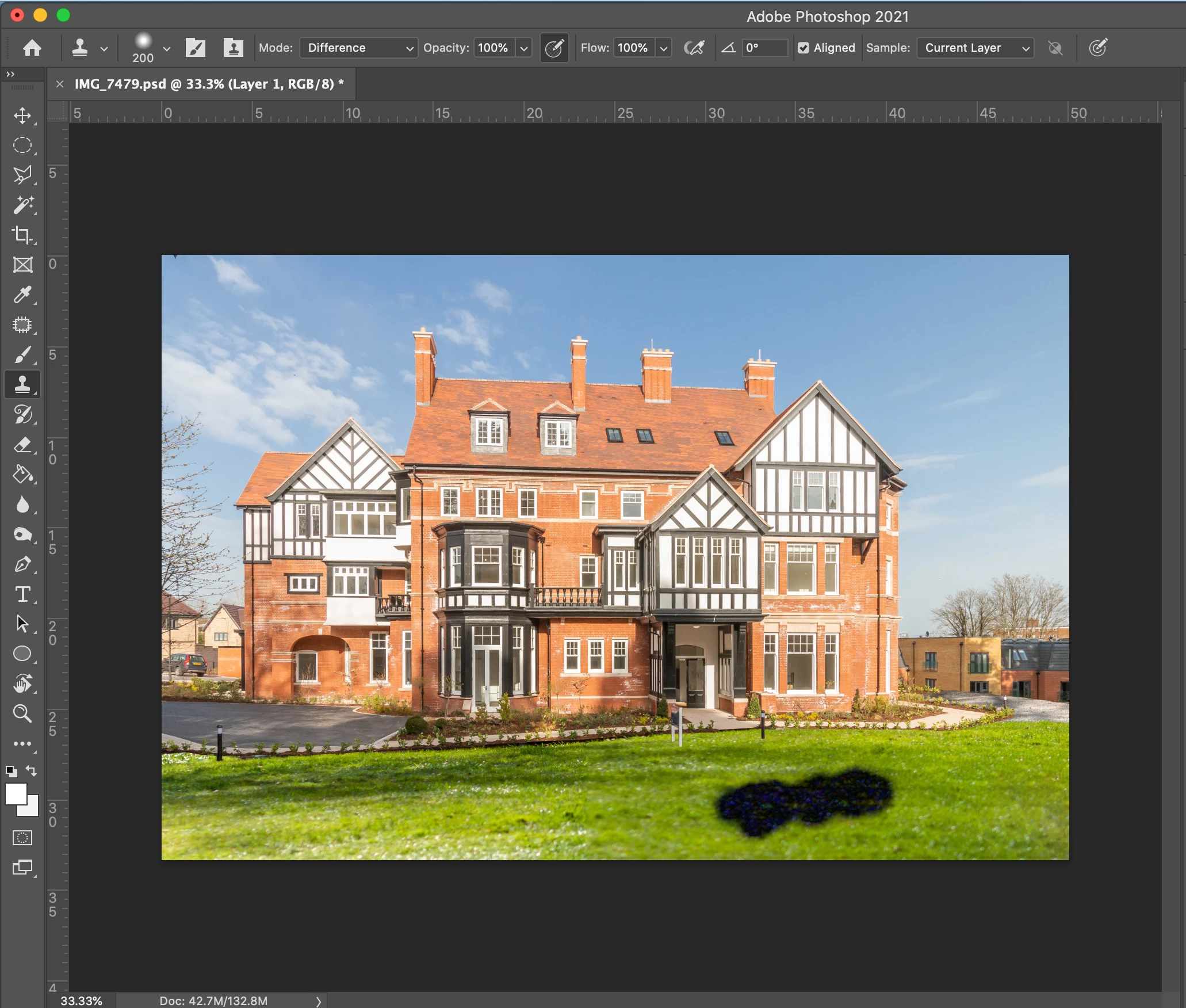
Task: Click the Home button in options bar
Action: tap(32, 48)
